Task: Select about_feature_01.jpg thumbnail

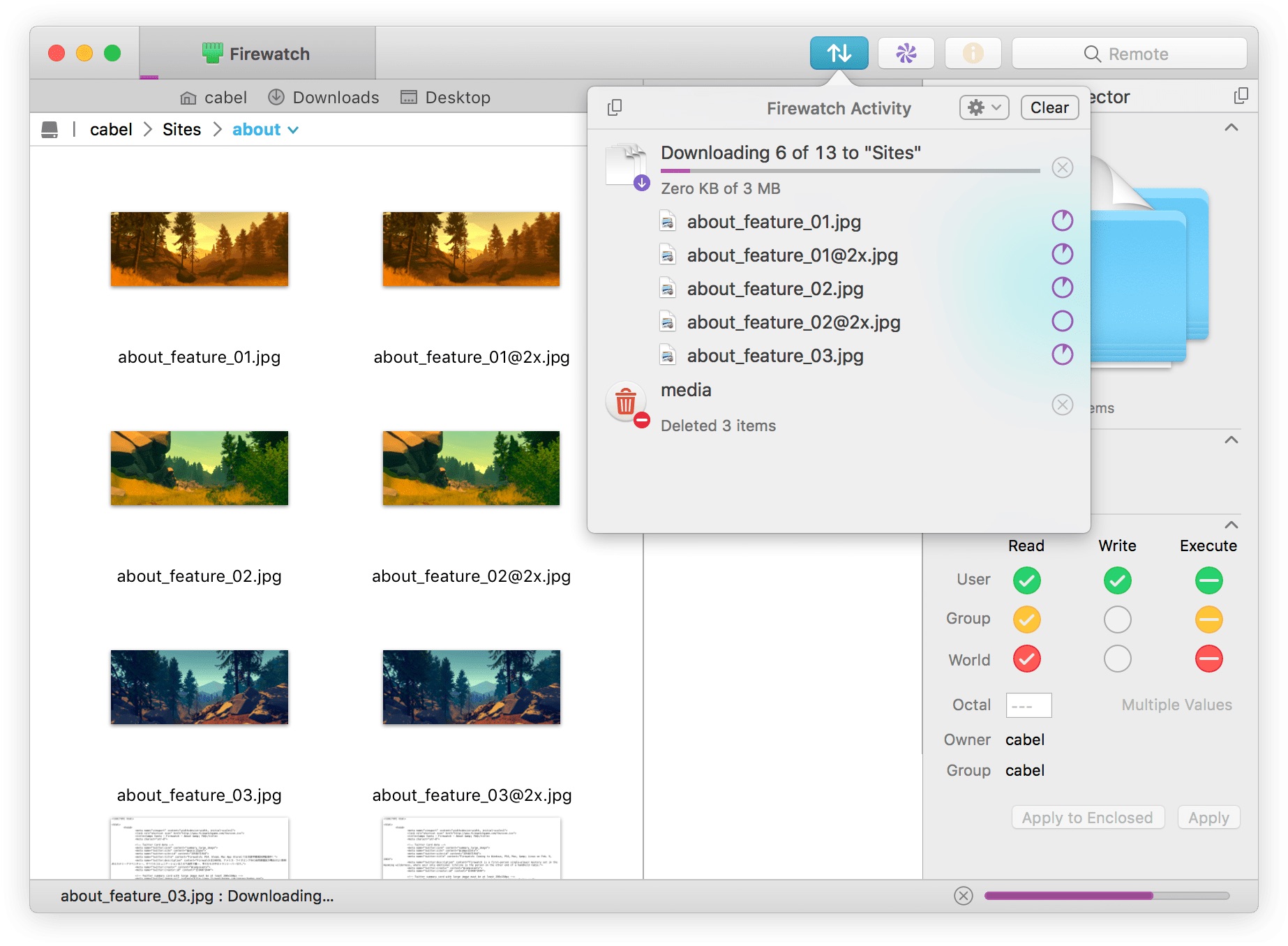Action: click(200, 249)
